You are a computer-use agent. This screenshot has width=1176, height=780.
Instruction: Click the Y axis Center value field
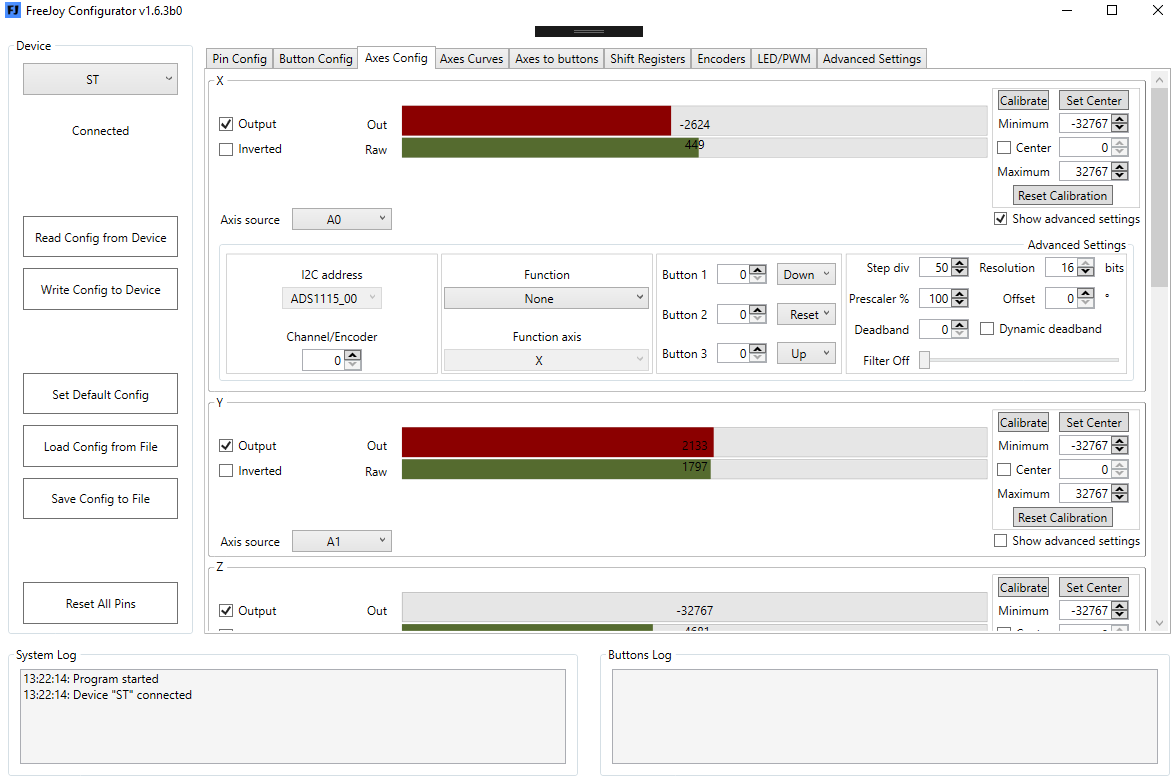(1085, 470)
